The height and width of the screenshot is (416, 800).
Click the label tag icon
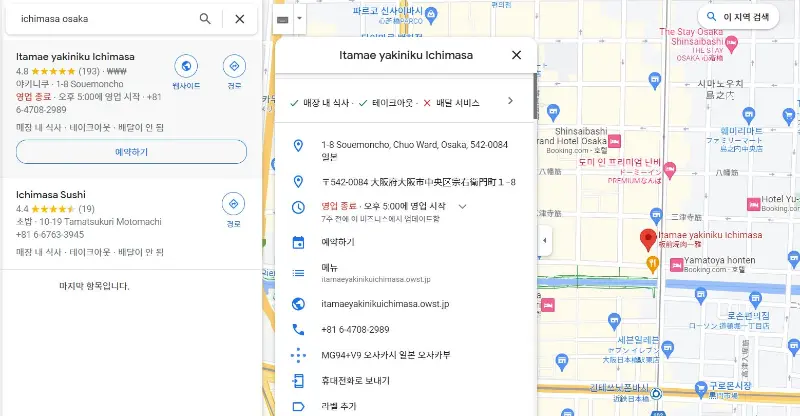298,406
